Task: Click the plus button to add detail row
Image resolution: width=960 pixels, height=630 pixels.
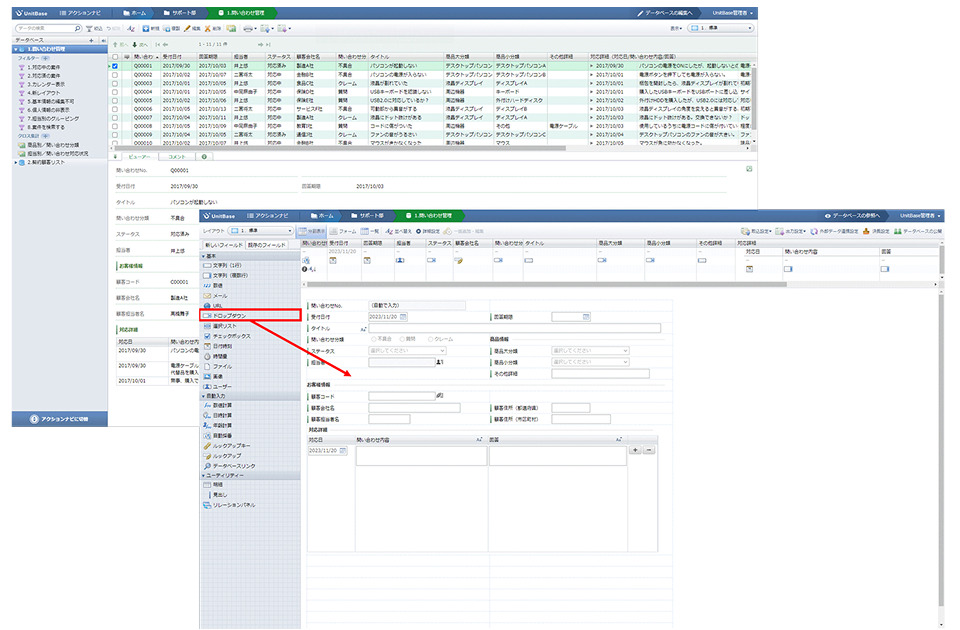Action: [636, 451]
